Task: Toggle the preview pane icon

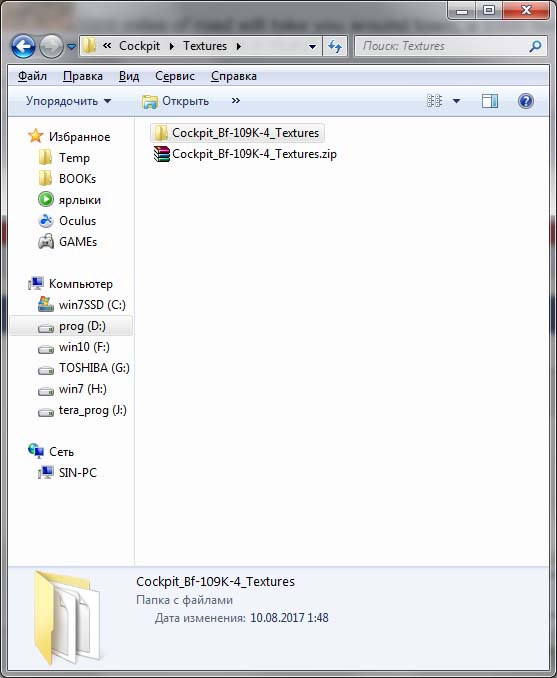Action: 490,101
